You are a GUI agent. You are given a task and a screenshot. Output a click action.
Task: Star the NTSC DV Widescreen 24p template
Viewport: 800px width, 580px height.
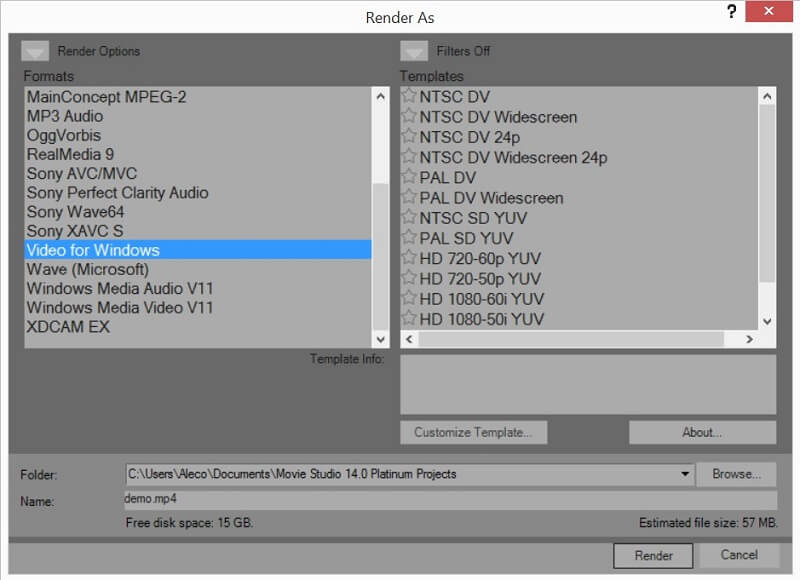(x=409, y=156)
